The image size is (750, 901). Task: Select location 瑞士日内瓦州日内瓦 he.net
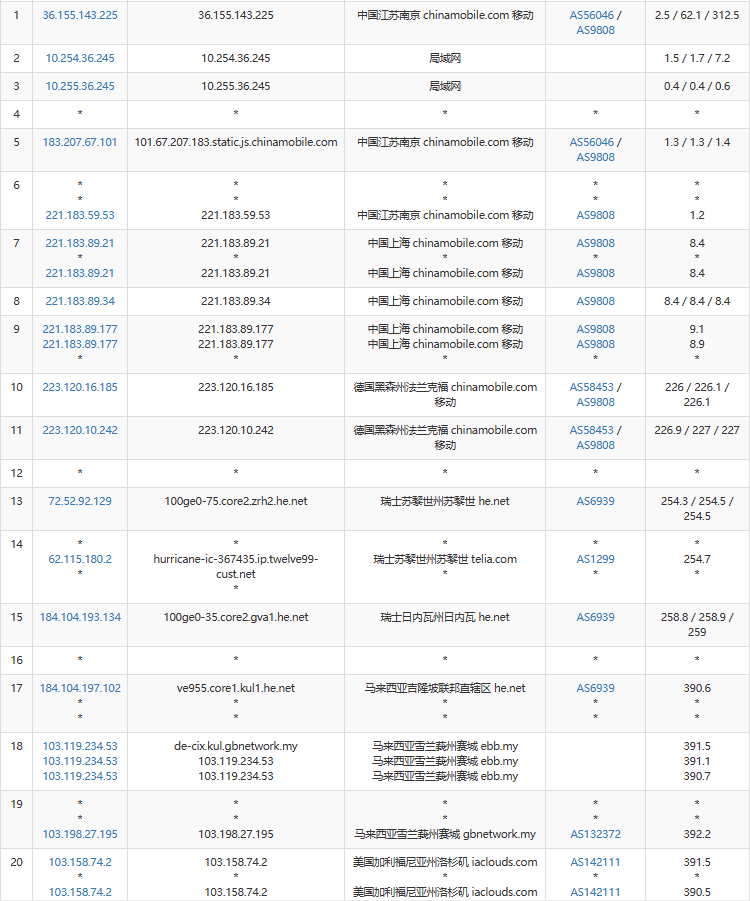tap(445, 617)
